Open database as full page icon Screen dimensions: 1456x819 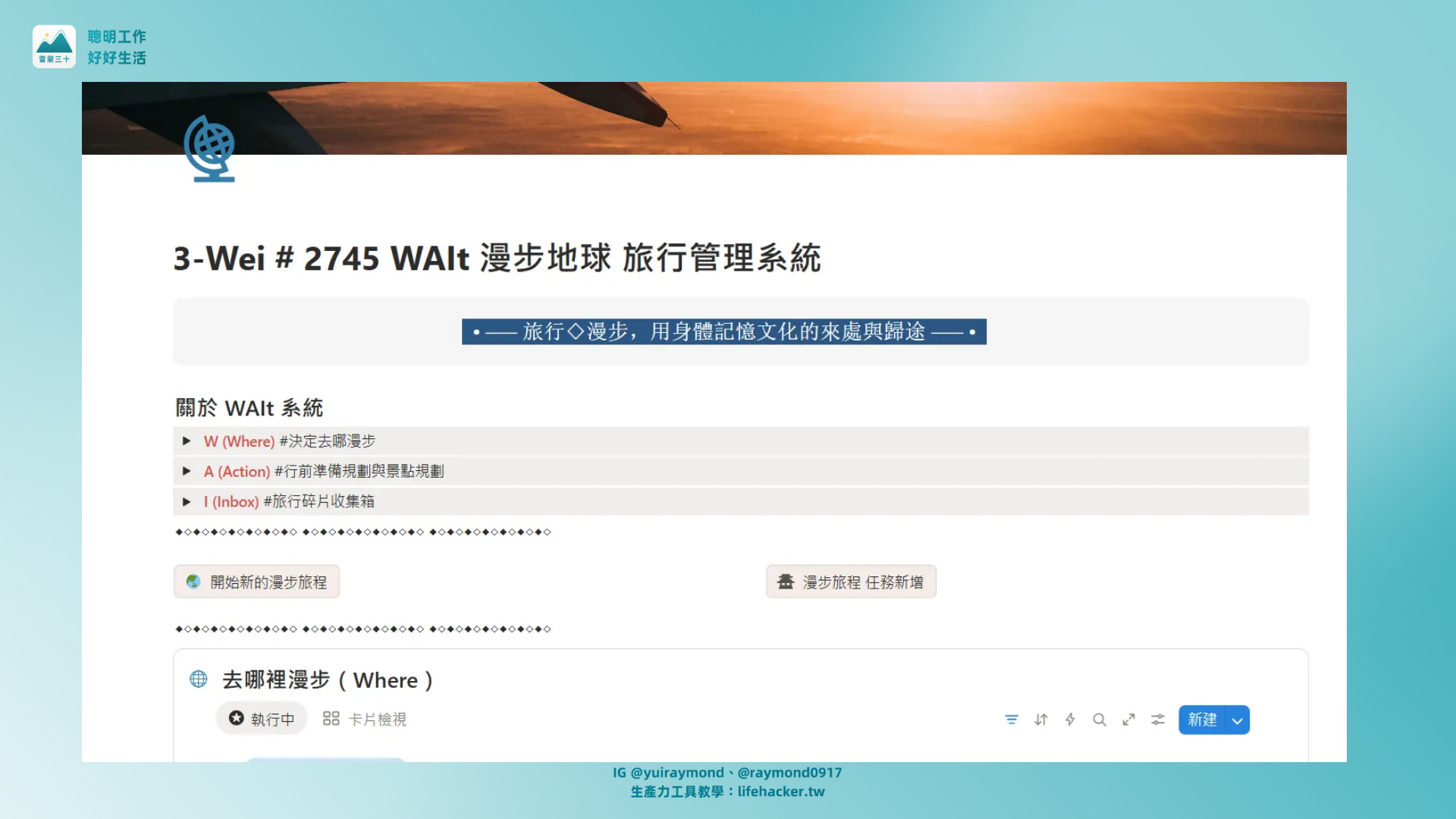coord(1128,720)
